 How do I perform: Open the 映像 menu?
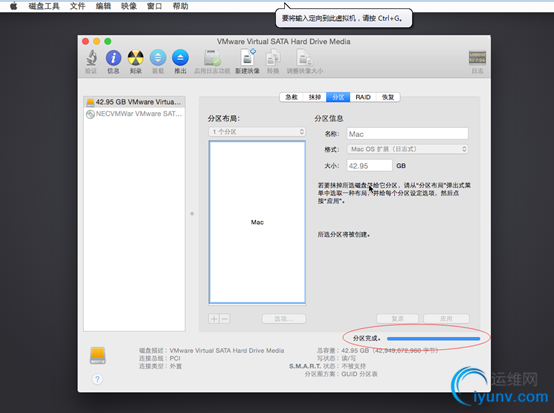click(129, 6)
